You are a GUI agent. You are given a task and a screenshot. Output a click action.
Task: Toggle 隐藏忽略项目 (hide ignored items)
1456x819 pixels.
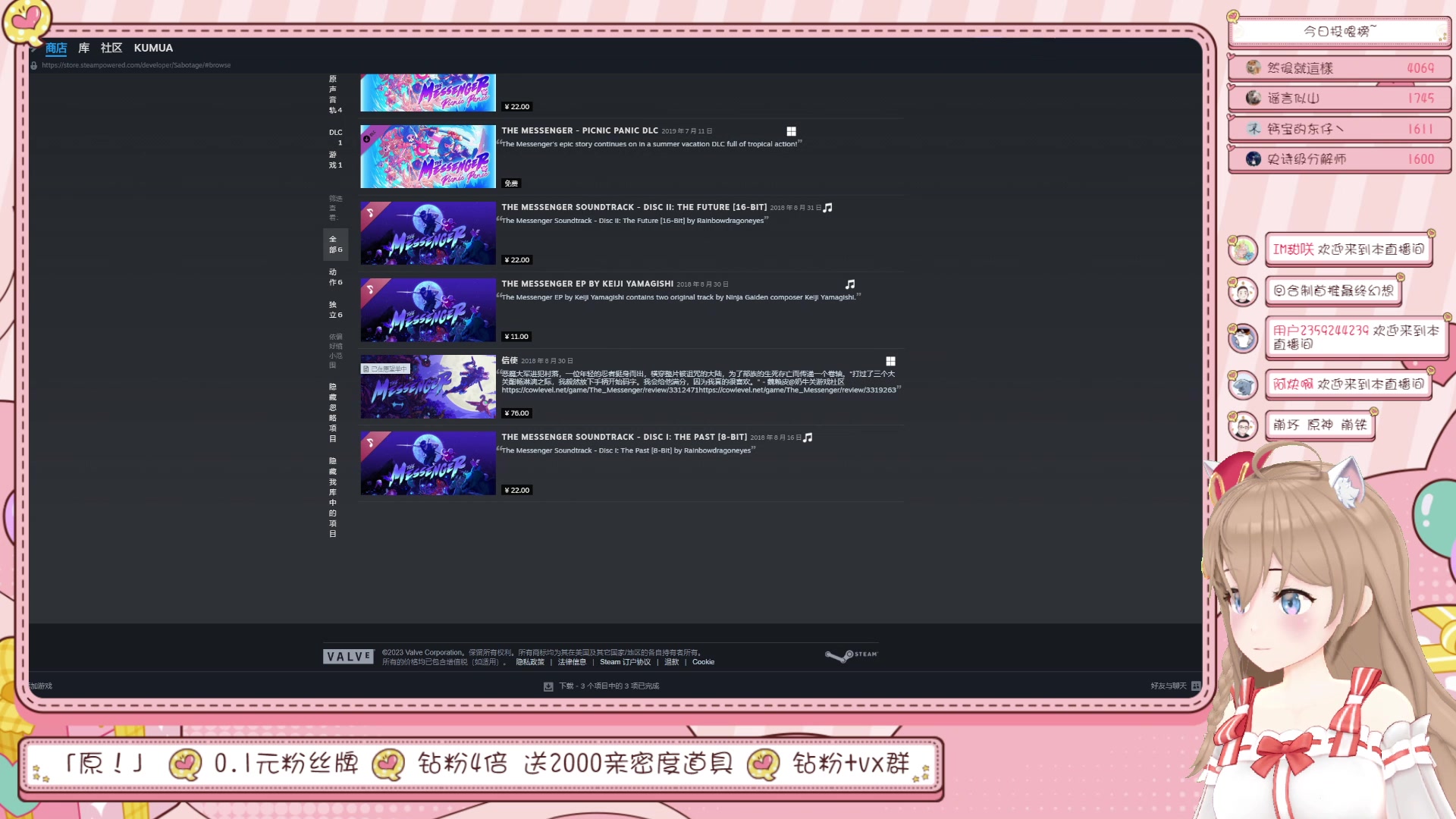[333, 413]
